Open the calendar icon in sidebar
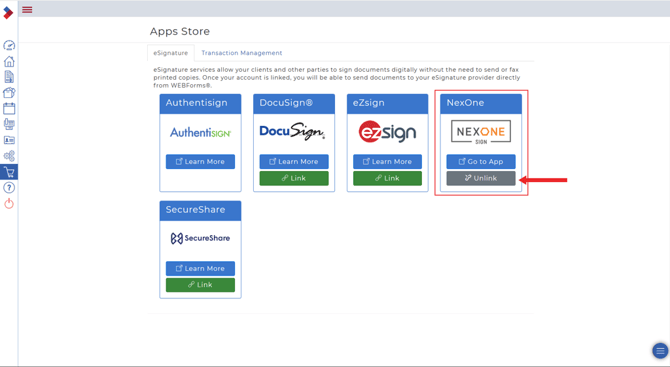The height and width of the screenshot is (367, 670). pos(9,109)
